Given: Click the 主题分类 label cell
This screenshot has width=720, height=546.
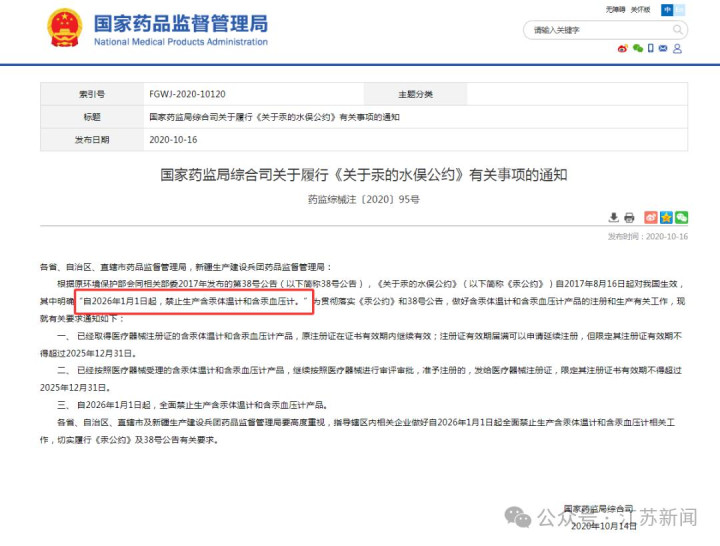Looking at the screenshot, I should click(x=415, y=94).
